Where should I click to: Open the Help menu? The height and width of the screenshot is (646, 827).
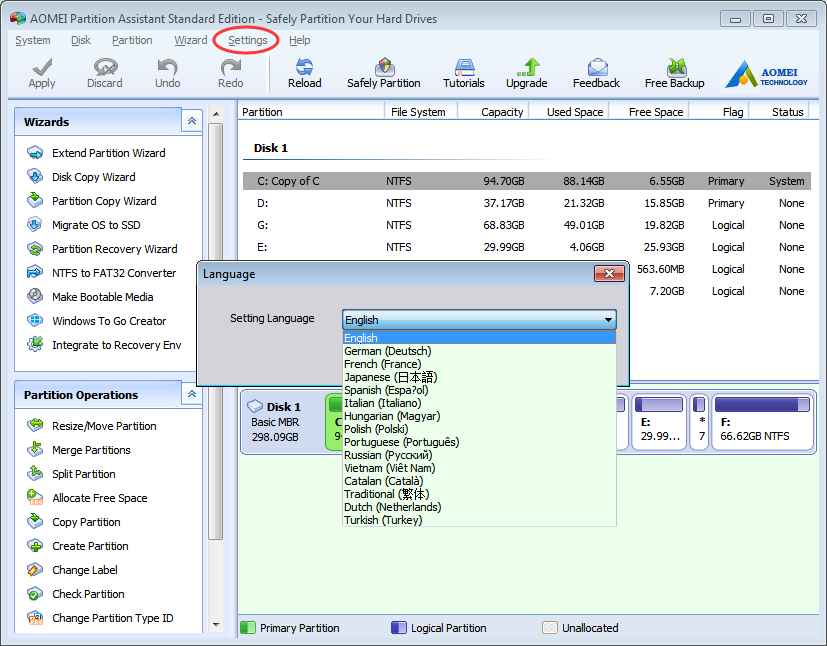[299, 40]
